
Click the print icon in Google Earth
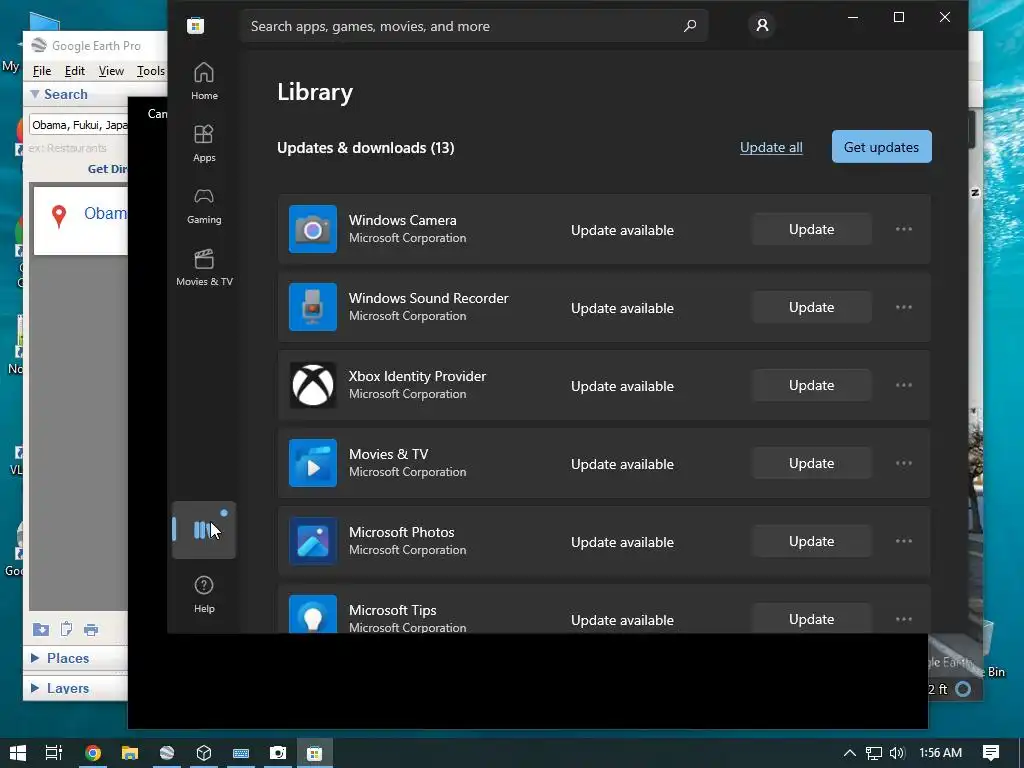click(x=91, y=630)
